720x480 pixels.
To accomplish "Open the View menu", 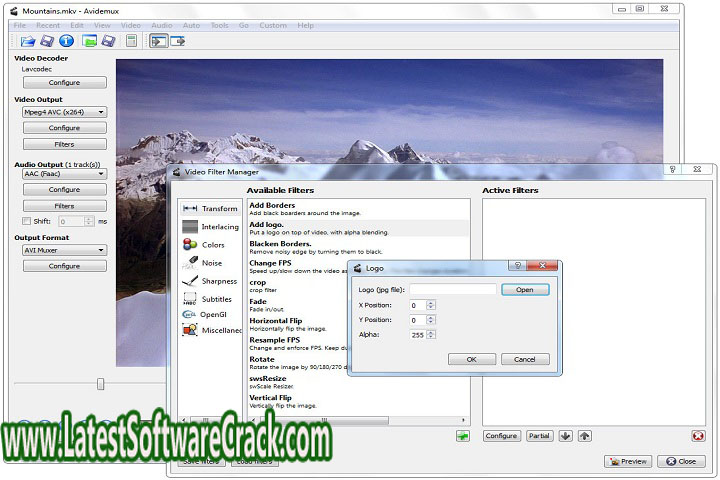I will 102,25.
